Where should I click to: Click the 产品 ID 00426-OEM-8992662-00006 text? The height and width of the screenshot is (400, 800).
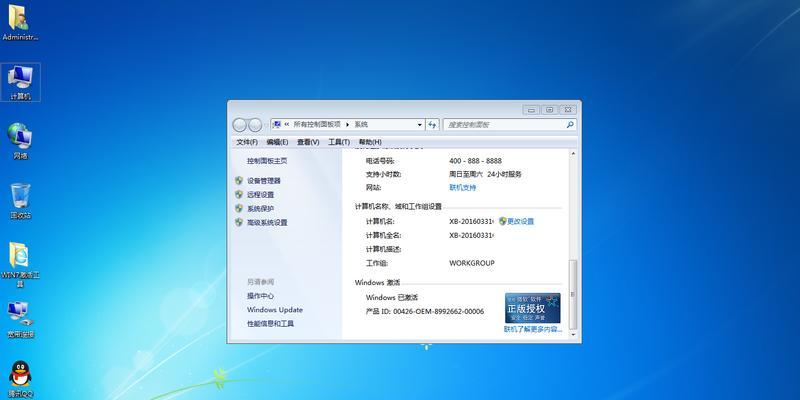pos(425,311)
